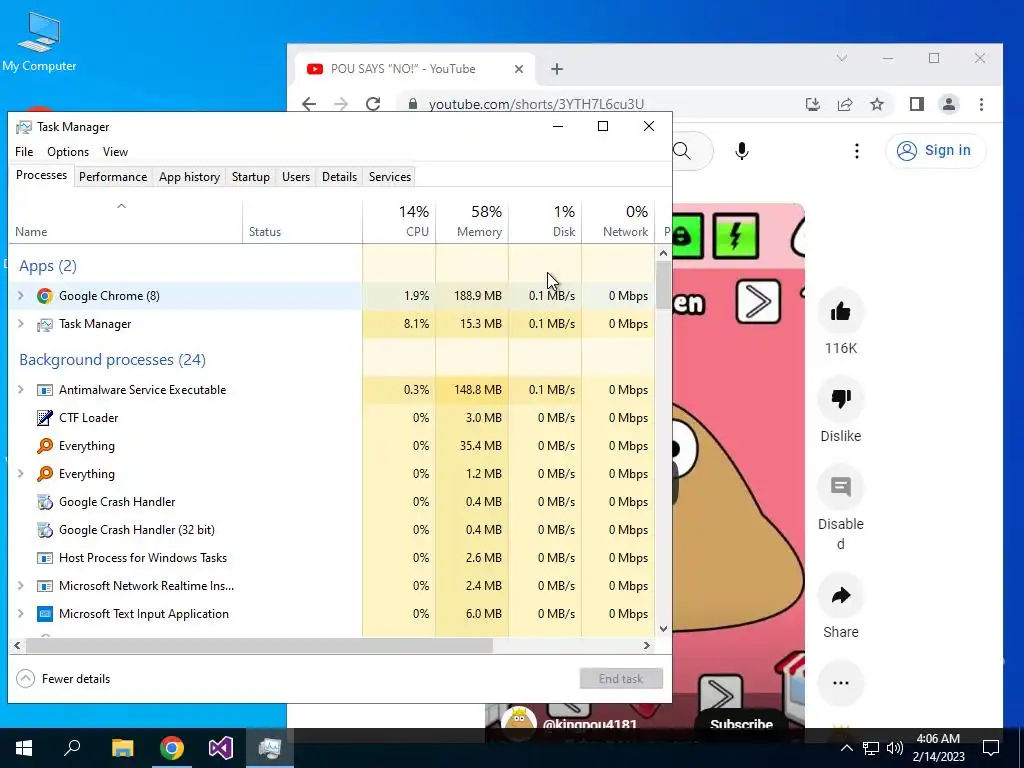
Task: Open taskbar search magnifier
Action: pyautogui.click(x=72, y=748)
